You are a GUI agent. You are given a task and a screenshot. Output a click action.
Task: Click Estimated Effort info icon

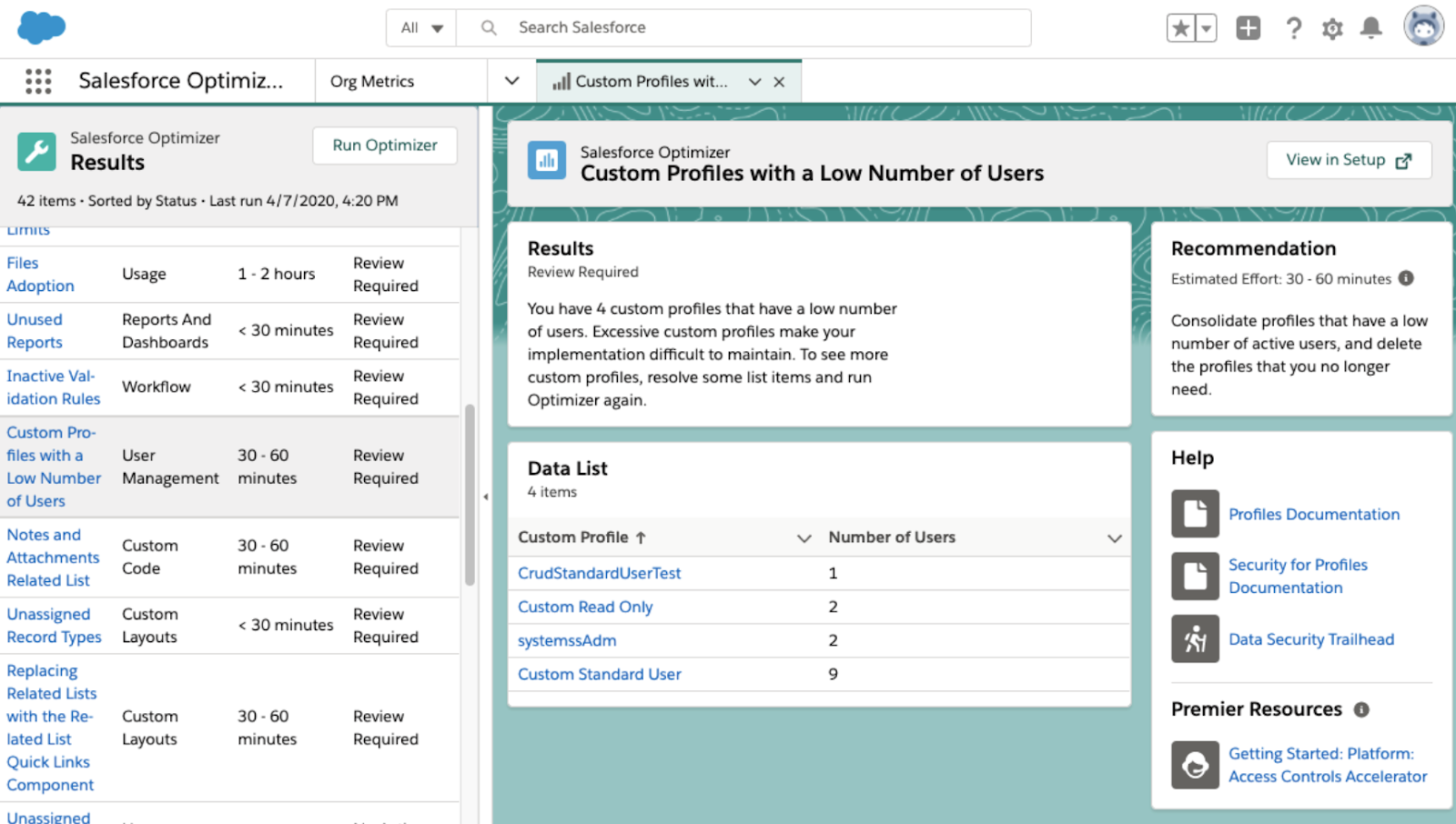point(1406,278)
